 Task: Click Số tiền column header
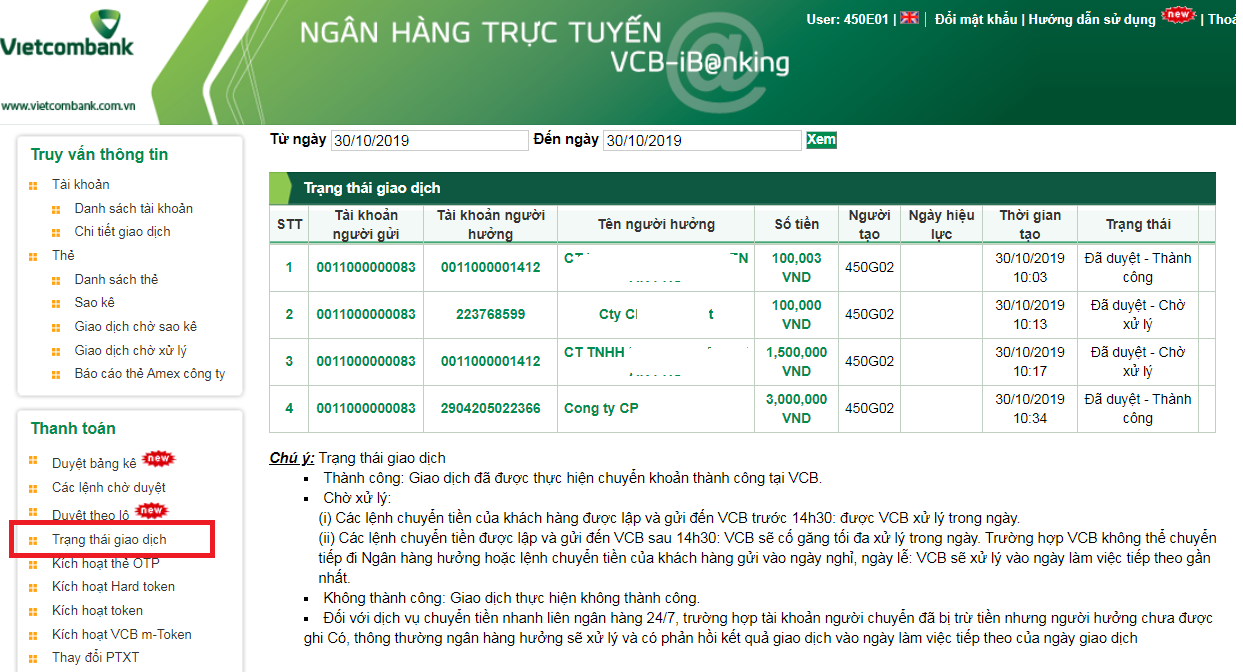click(x=797, y=224)
